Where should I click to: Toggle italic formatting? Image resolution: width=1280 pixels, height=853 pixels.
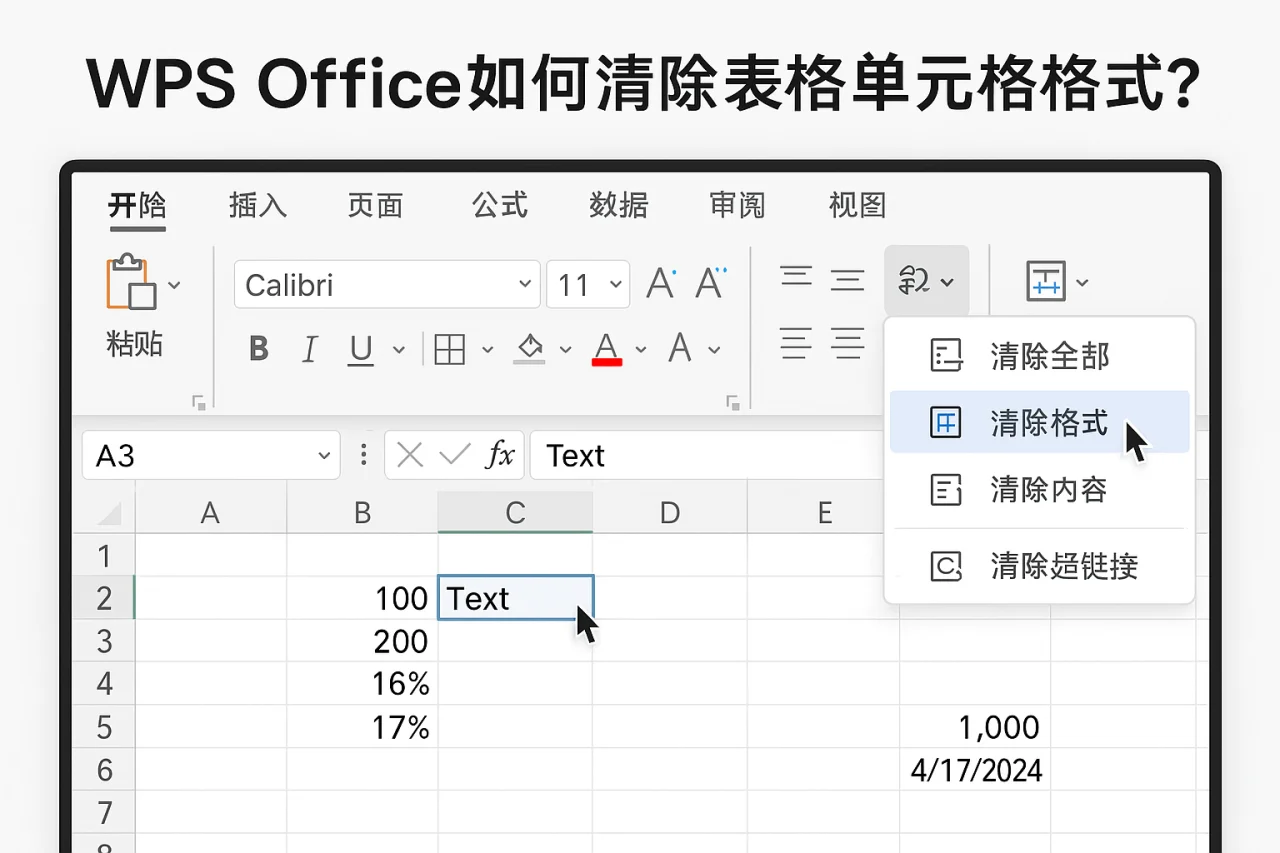click(309, 349)
